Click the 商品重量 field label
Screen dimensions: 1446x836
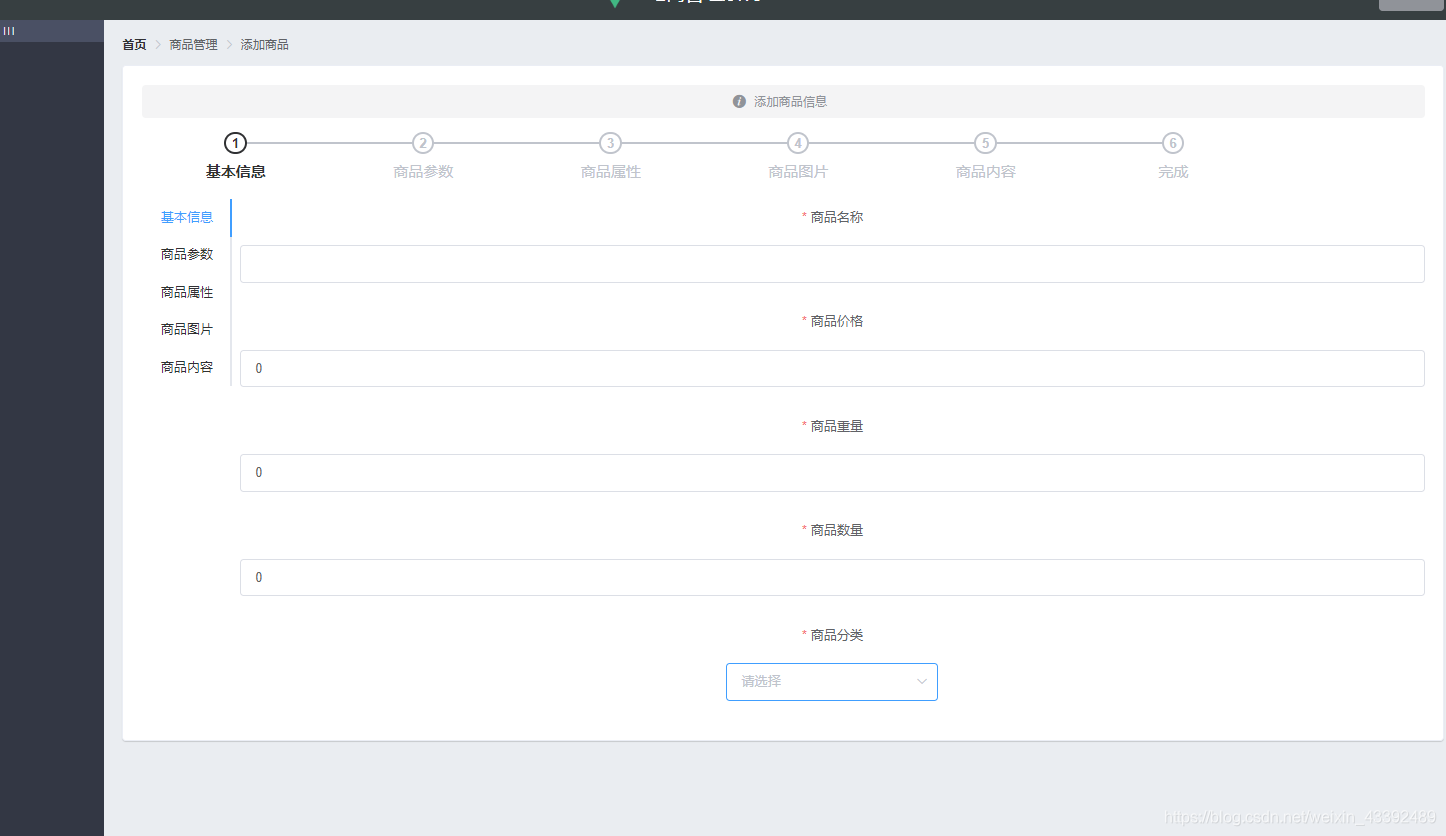(x=837, y=426)
